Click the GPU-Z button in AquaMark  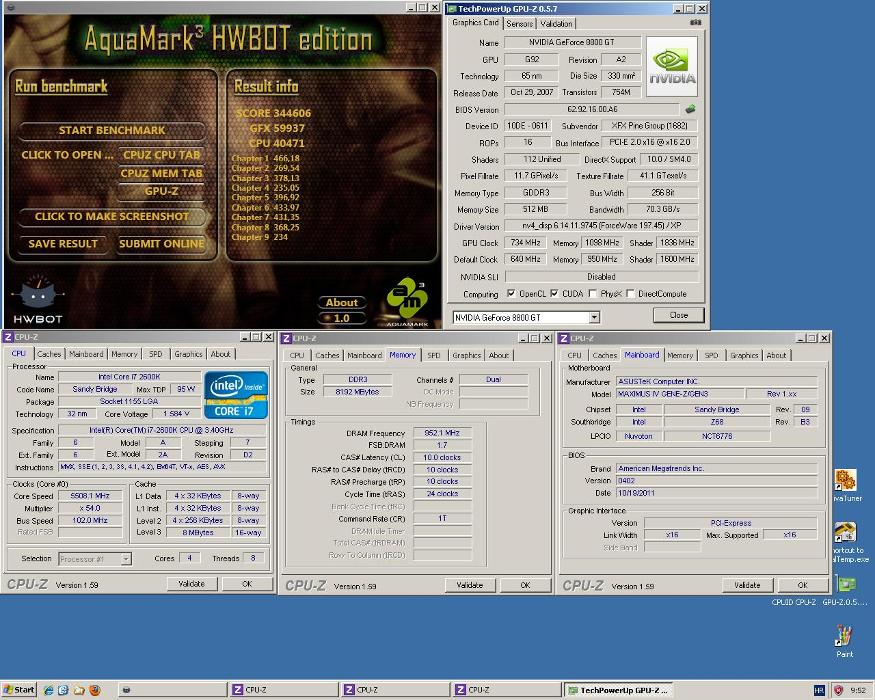tap(161, 191)
